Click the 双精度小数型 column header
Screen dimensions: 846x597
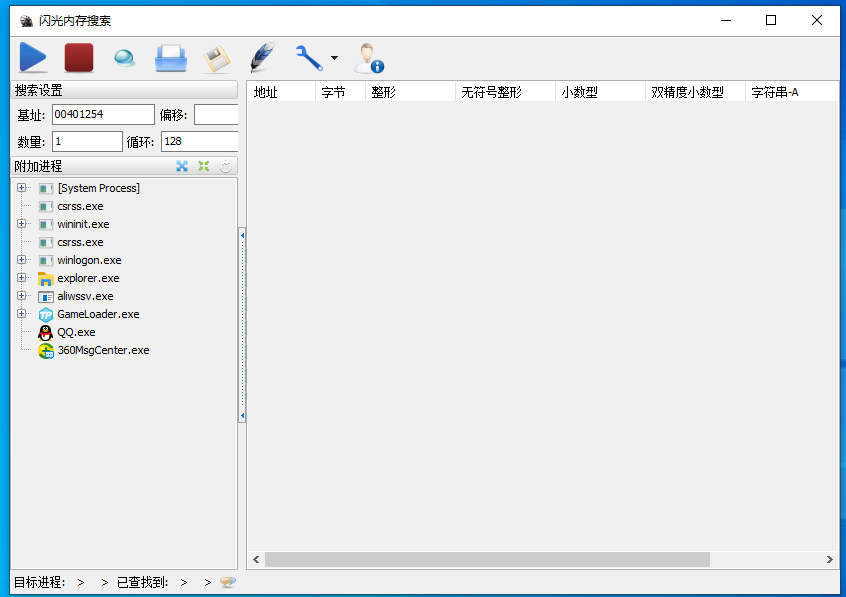tap(695, 92)
